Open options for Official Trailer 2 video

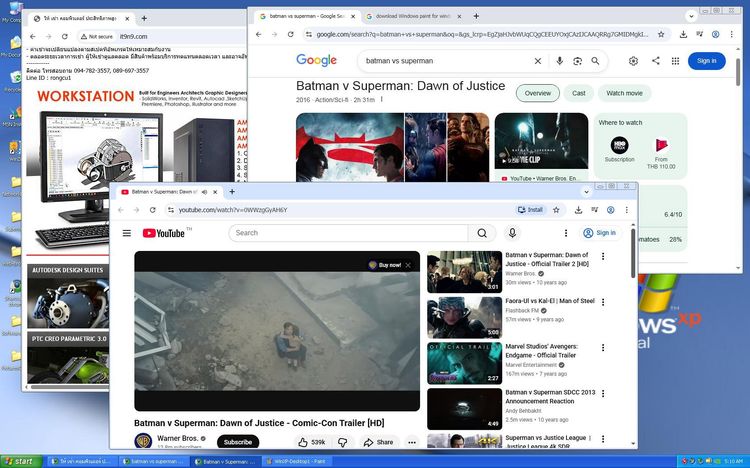click(603, 256)
